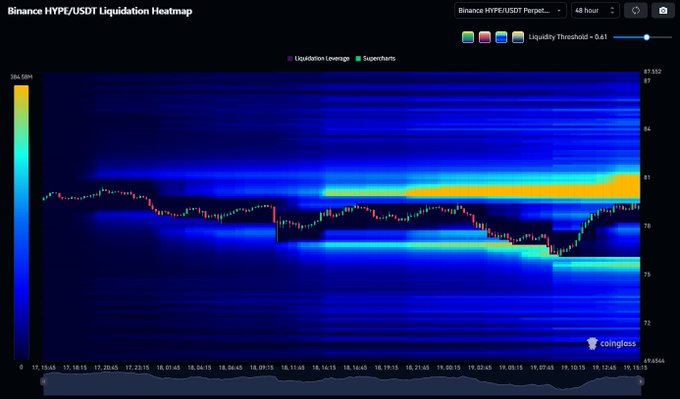Viewport: 680px width, 399px height.
Task: Click the vertical color scale bar
Action: pos(21,222)
